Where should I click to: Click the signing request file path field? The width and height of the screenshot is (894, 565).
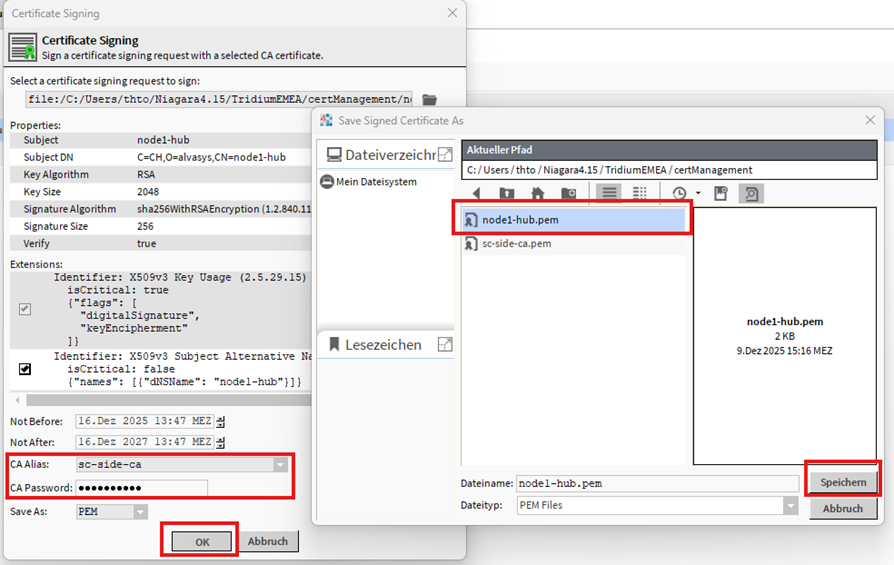pos(219,100)
